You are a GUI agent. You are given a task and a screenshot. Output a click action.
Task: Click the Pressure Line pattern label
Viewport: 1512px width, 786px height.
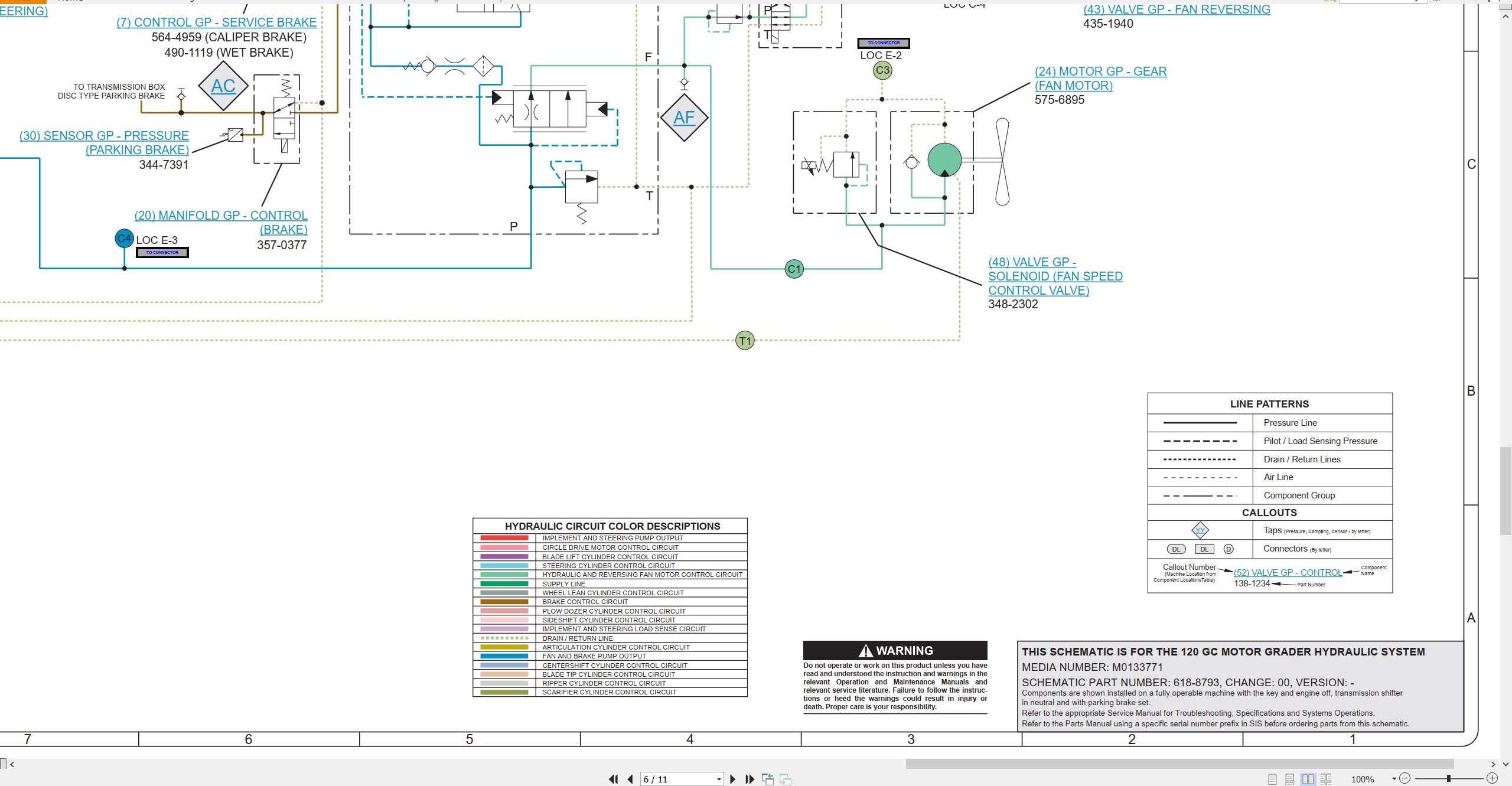[x=1291, y=423]
